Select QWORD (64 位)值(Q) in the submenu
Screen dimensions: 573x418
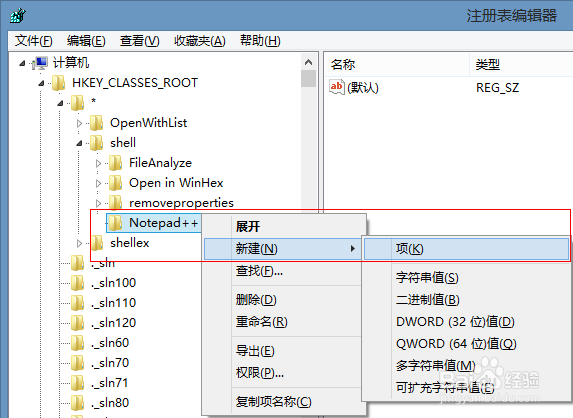(x=467, y=344)
